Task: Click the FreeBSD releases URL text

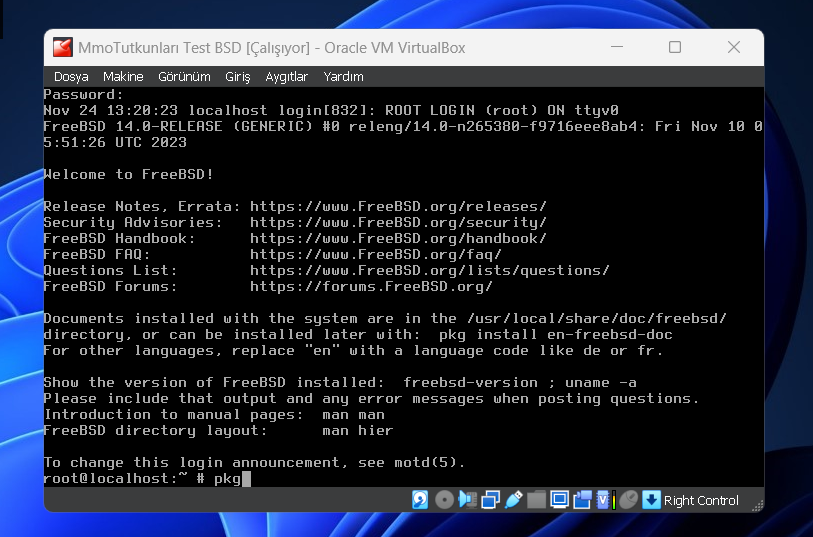Action: click(x=398, y=206)
